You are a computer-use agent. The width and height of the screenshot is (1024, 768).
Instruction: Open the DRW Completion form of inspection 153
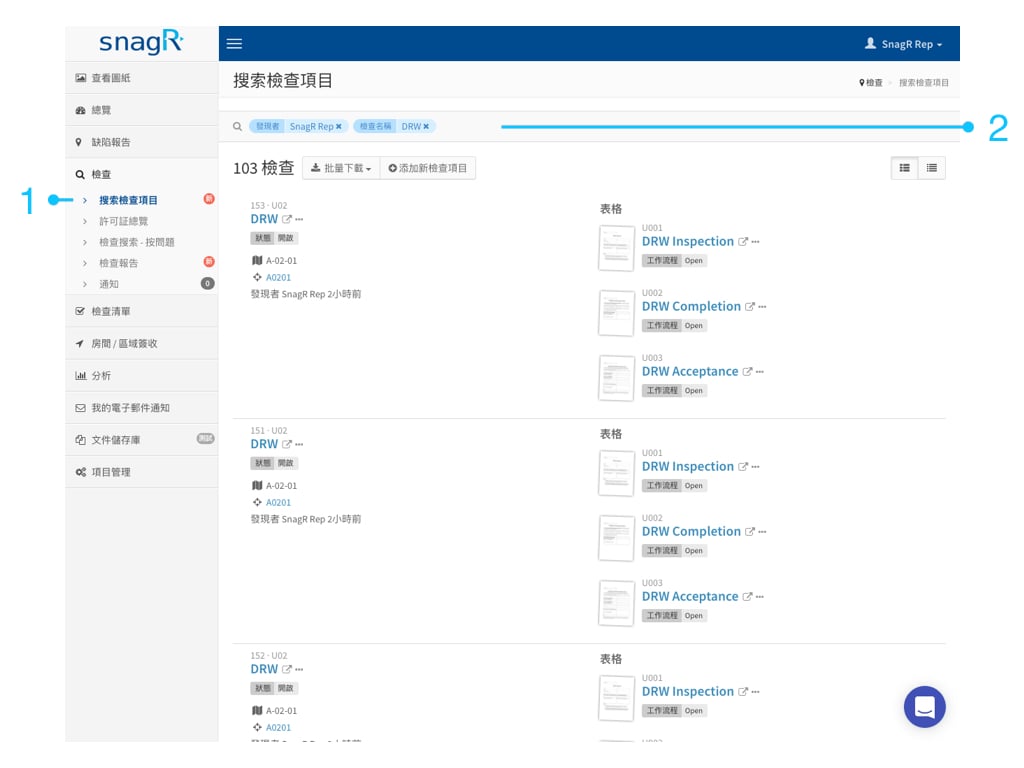(691, 306)
